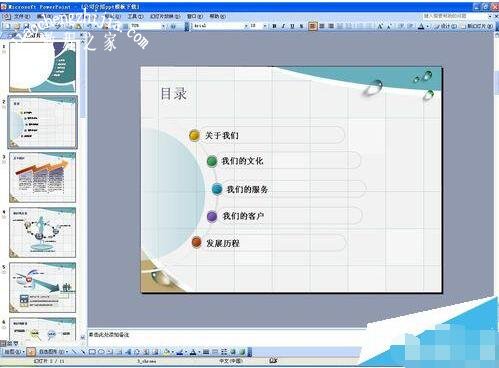
Task: Open the 自选图形 (AutoShapes) dropdown
Action: [53, 352]
